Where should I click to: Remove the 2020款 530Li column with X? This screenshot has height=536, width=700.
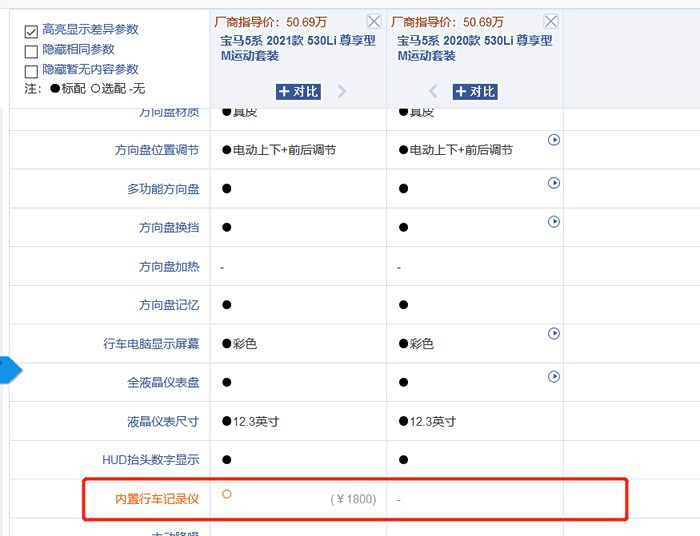pyautogui.click(x=550, y=21)
